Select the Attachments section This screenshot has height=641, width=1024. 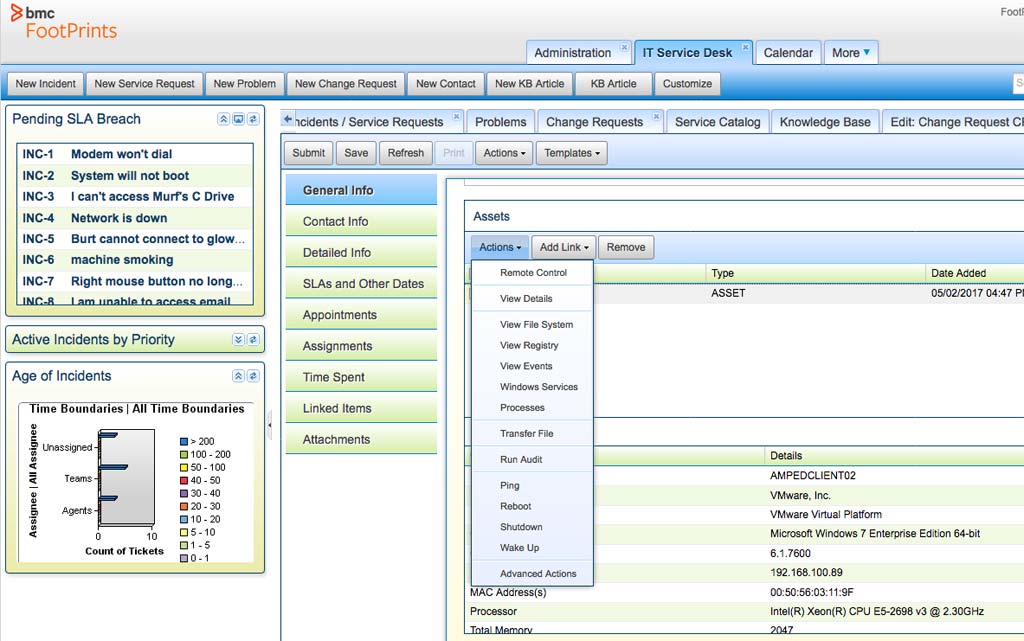pyautogui.click(x=361, y=439)
